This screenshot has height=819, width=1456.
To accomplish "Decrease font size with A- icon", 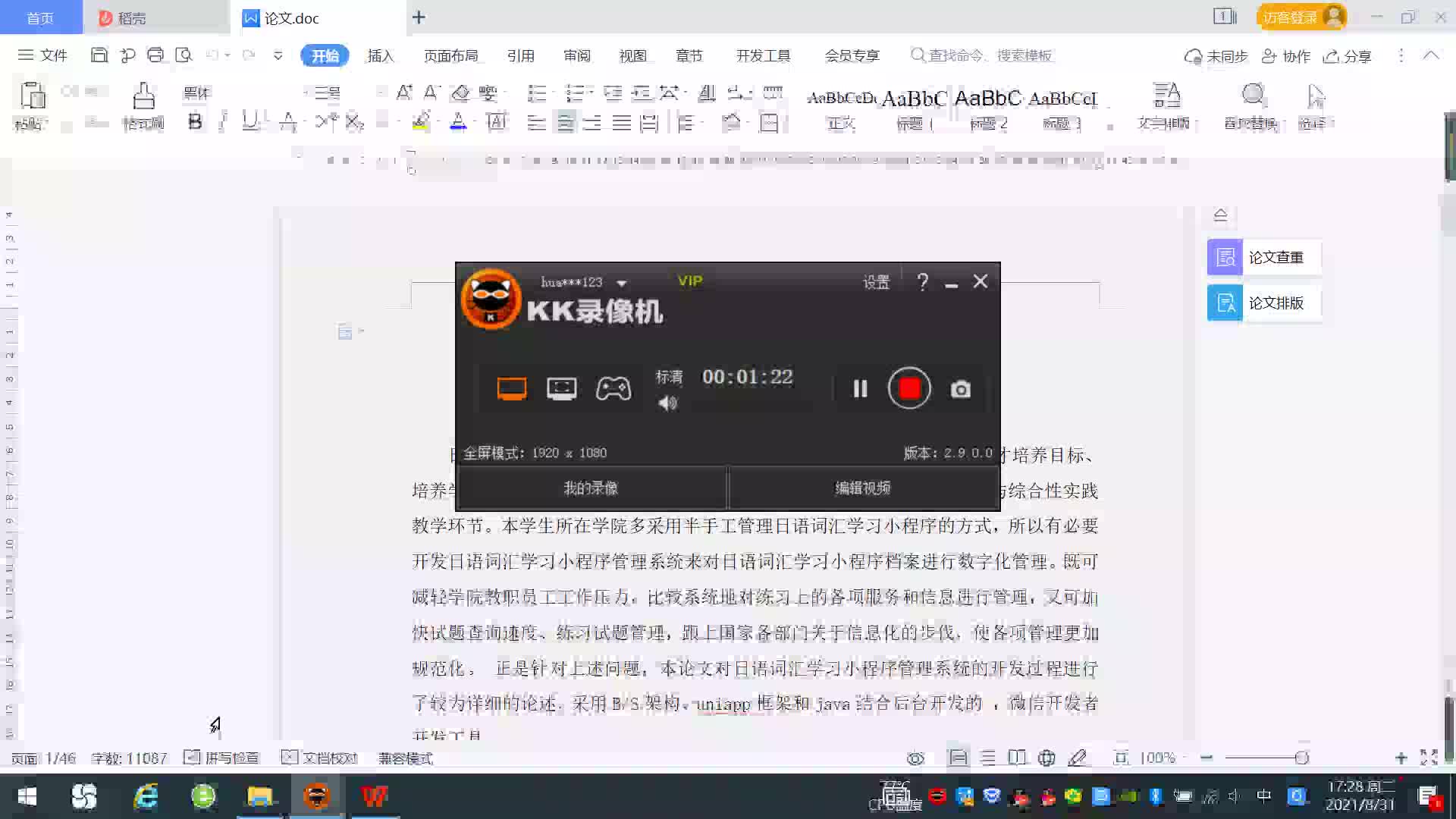I will 431,93.
